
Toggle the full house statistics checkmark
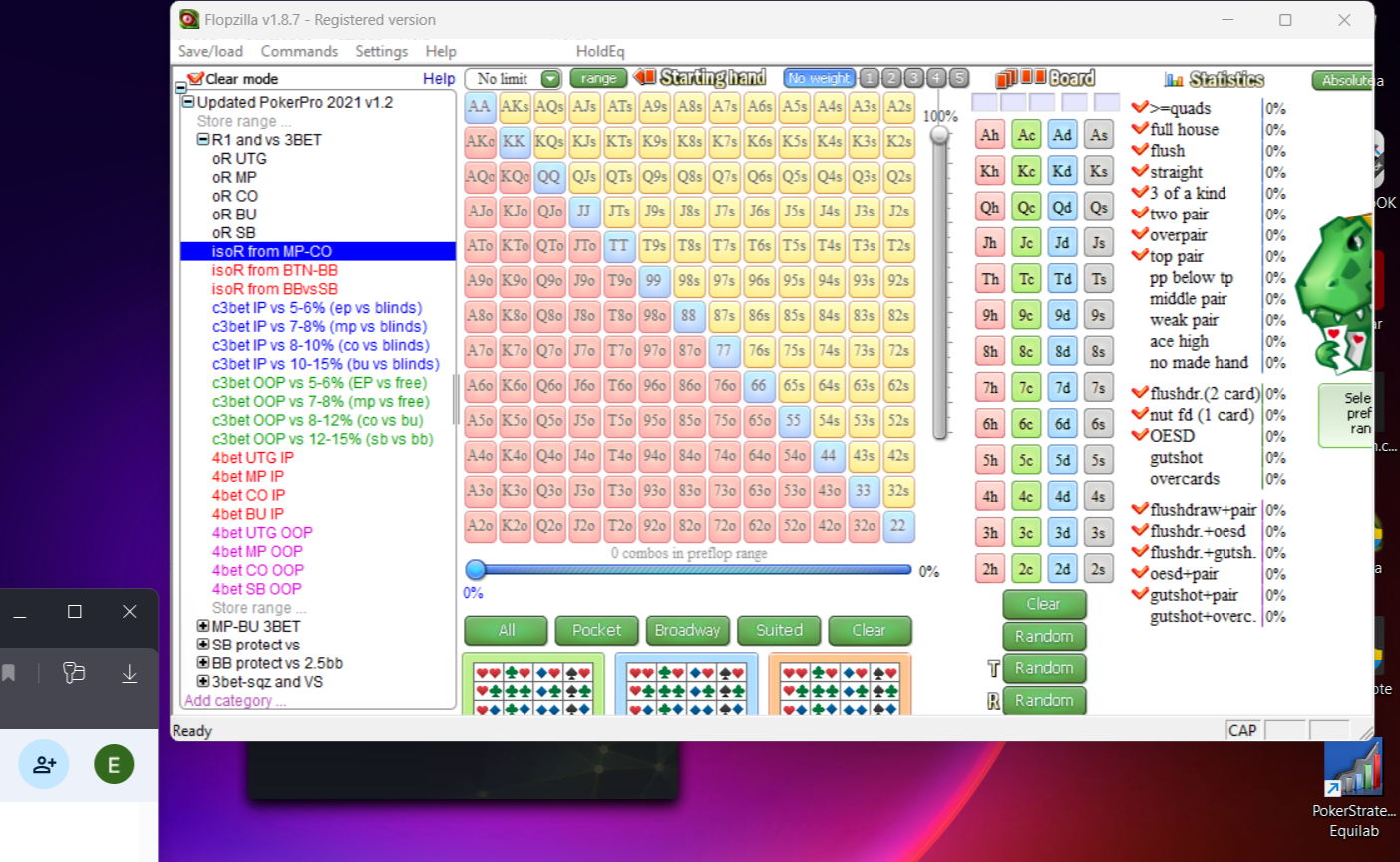(1140, 129)
